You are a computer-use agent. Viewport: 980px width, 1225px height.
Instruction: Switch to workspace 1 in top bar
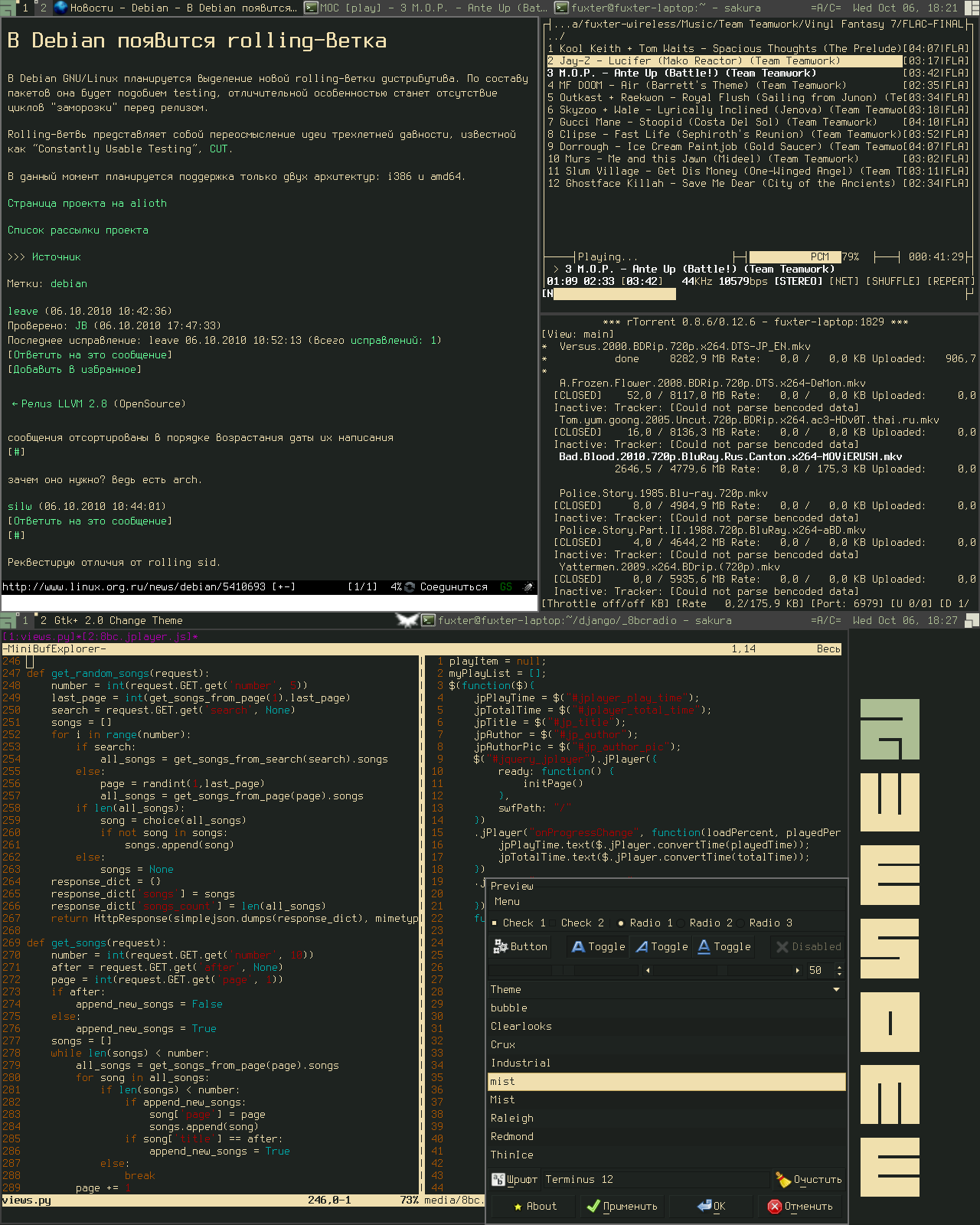[25, 8]
